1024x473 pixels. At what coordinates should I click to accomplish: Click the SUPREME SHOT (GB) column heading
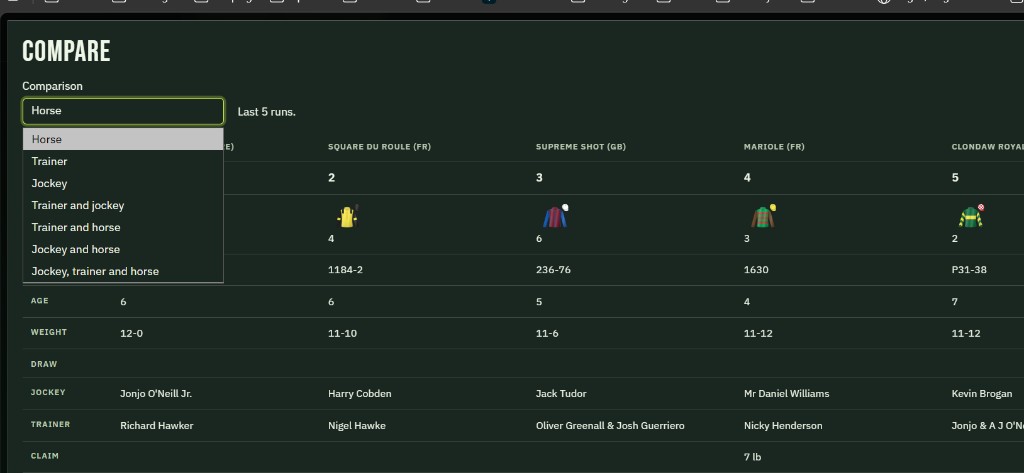(581, 147)
